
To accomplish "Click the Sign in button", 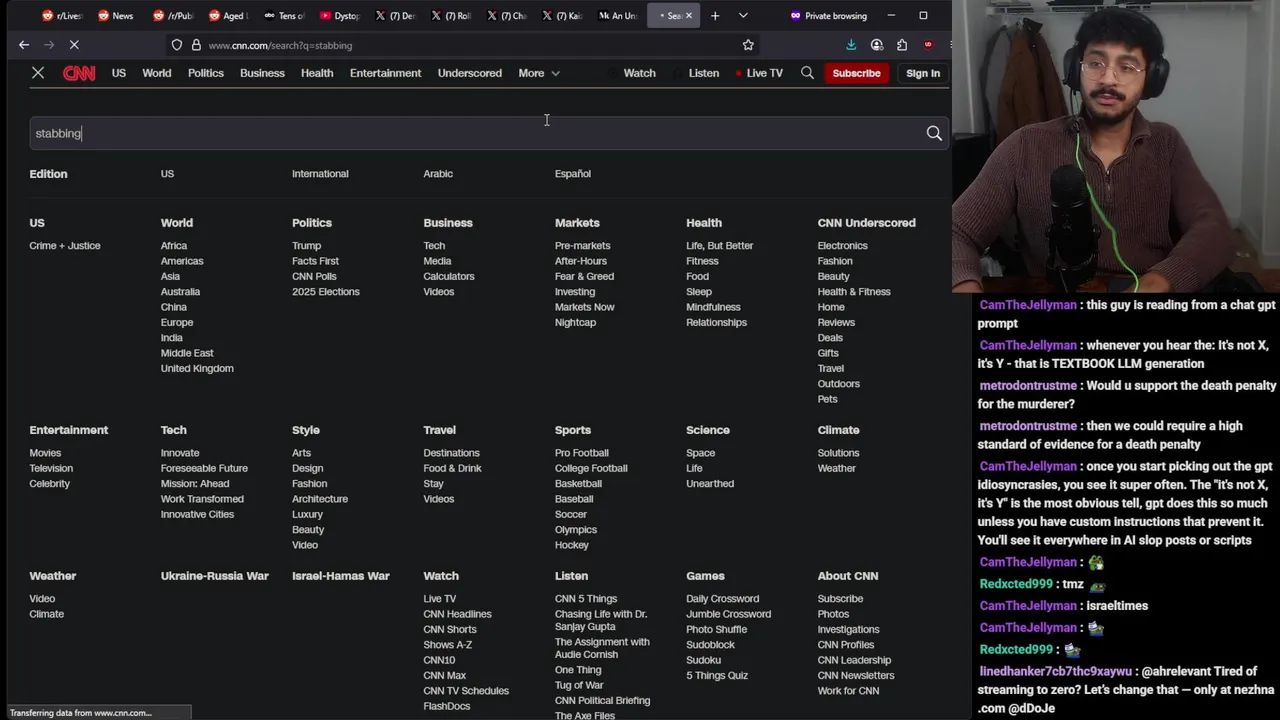I will 923,73.
